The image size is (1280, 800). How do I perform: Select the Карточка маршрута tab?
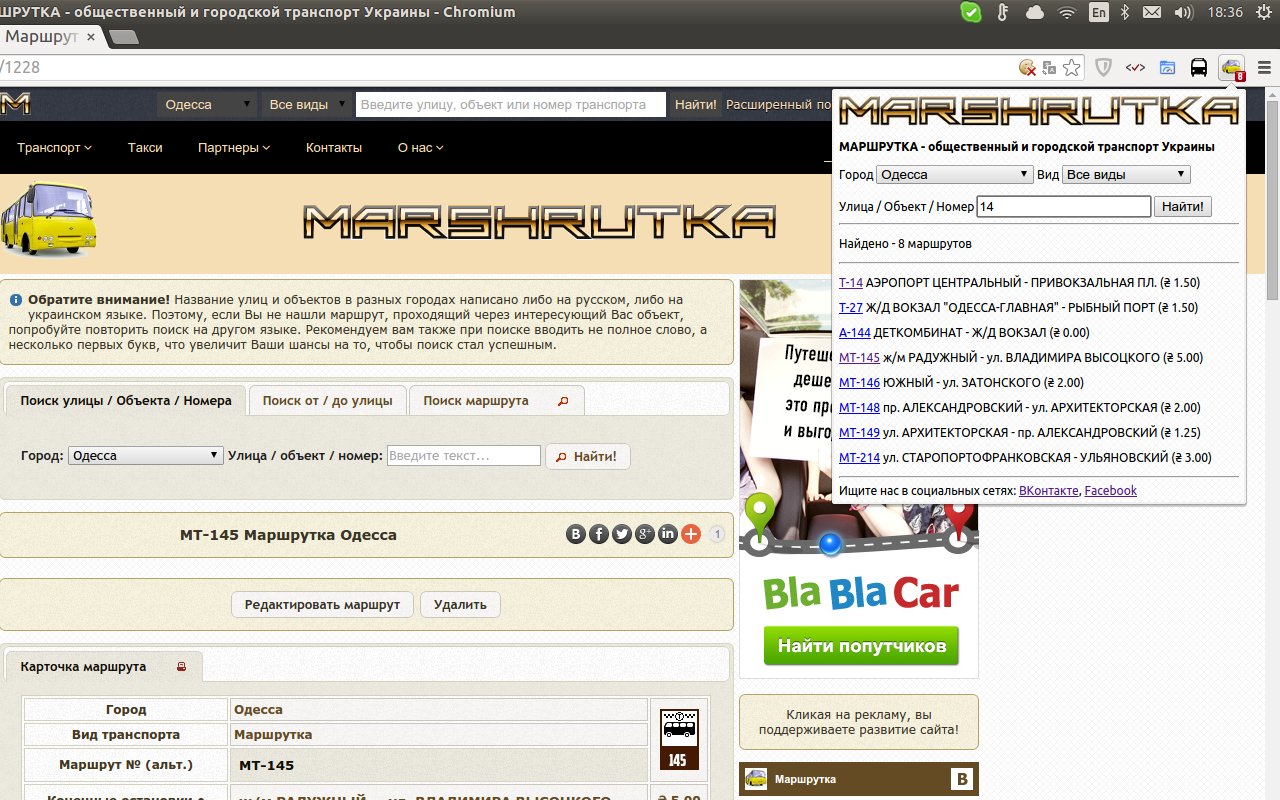tap(104, 667)
